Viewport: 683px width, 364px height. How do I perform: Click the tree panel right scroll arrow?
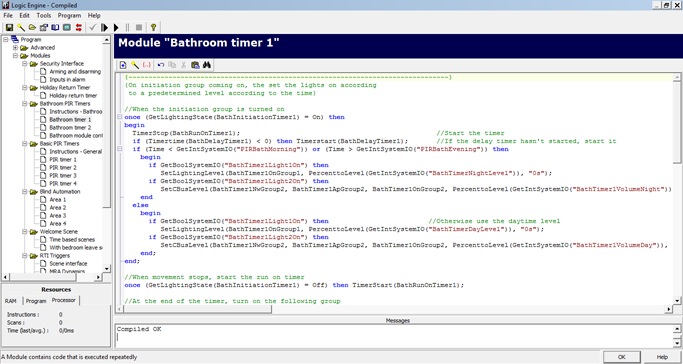tap(98, 277)
